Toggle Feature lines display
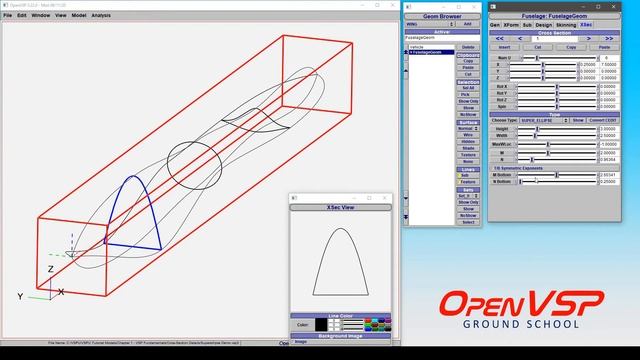 468,182
